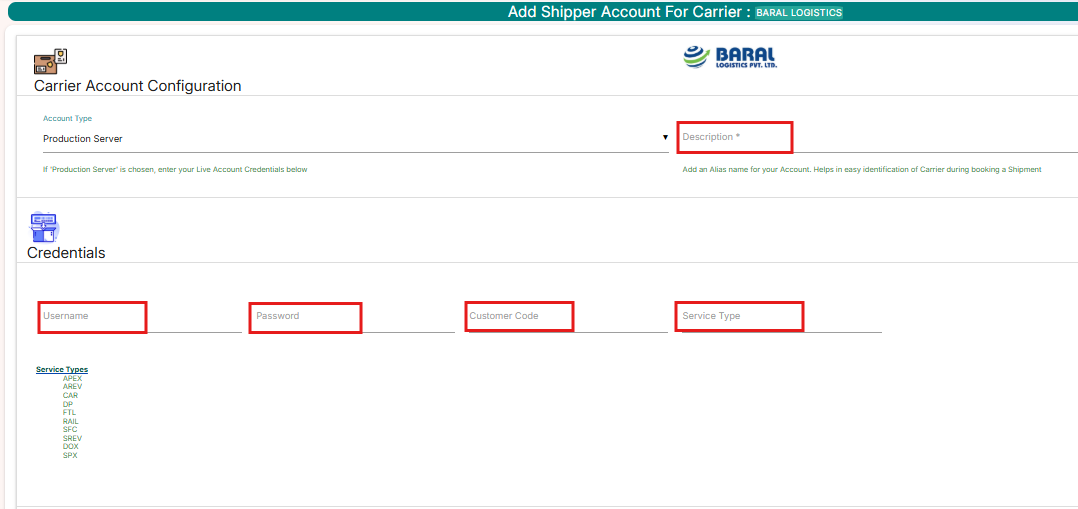The height and width of the screenshot is (509, 1078).
Task: Select the Production Server account type value
Action: coord(82,138)
